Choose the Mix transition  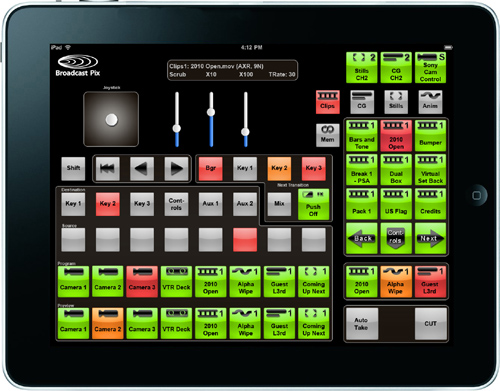pyautogui.click(x=279, y=204)
